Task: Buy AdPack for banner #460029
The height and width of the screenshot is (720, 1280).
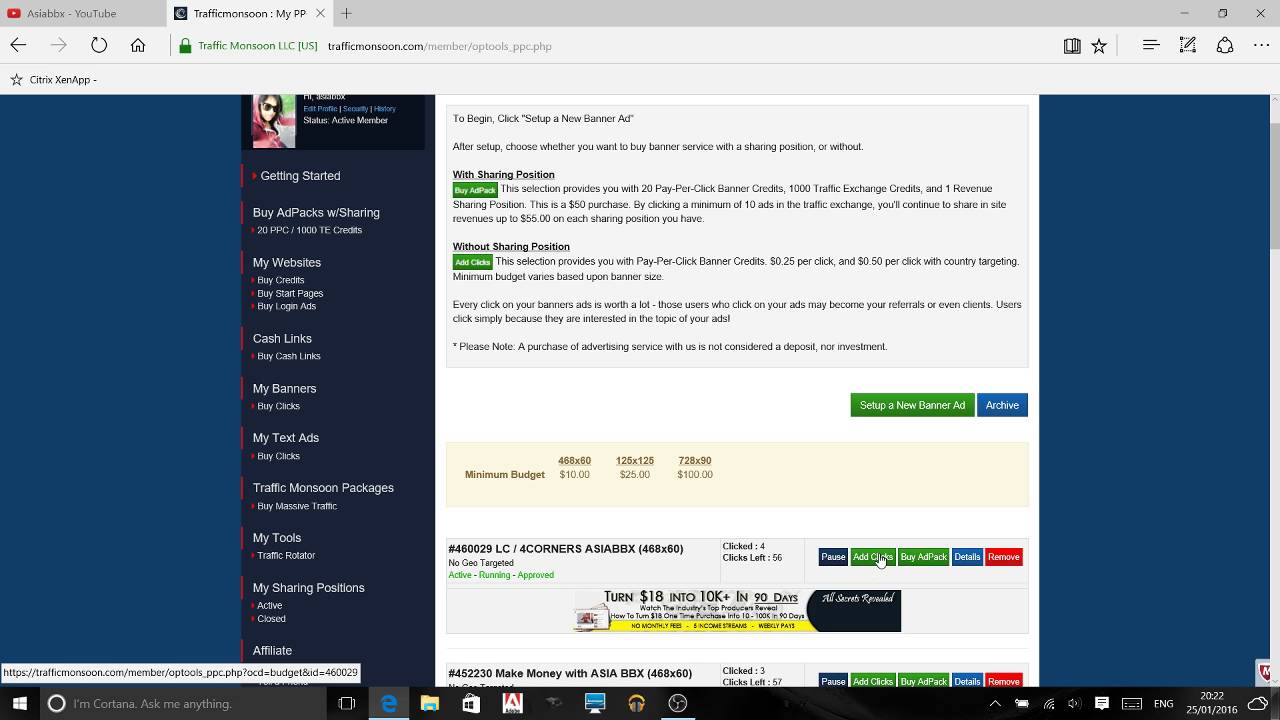Action: tap(923, 557)
